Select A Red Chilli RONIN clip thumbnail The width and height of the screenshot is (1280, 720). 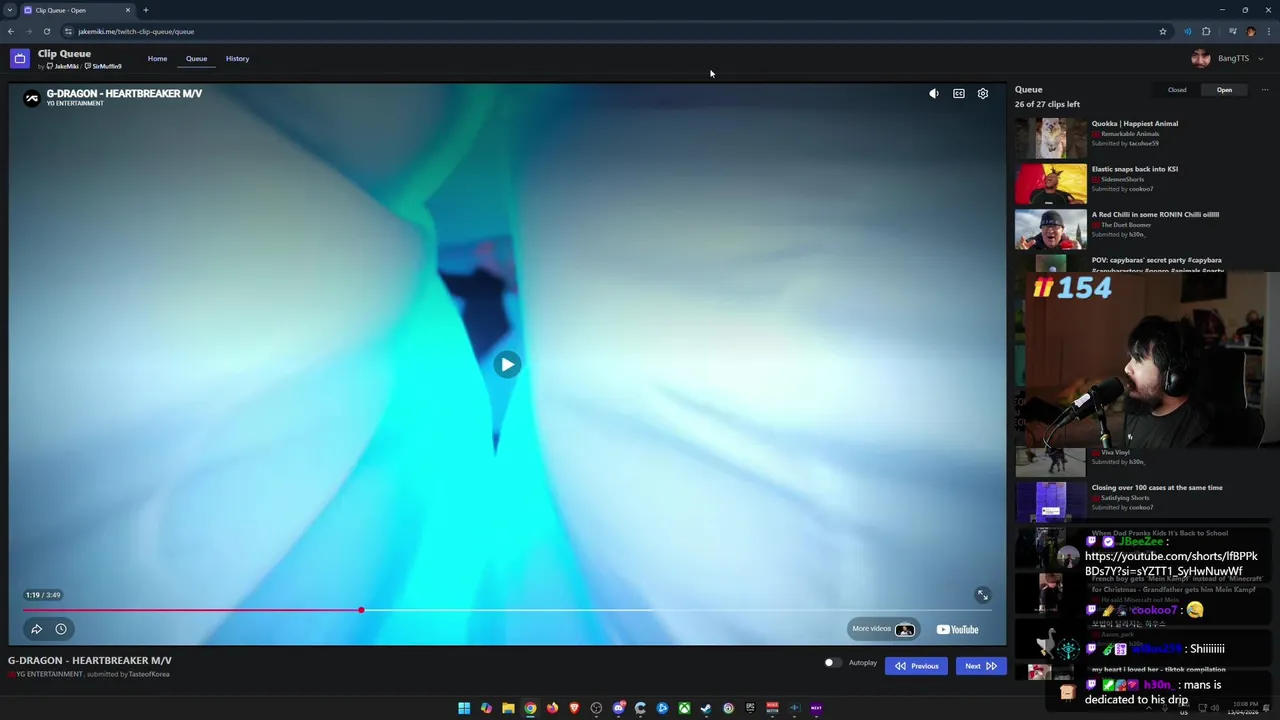[1050, 229]
